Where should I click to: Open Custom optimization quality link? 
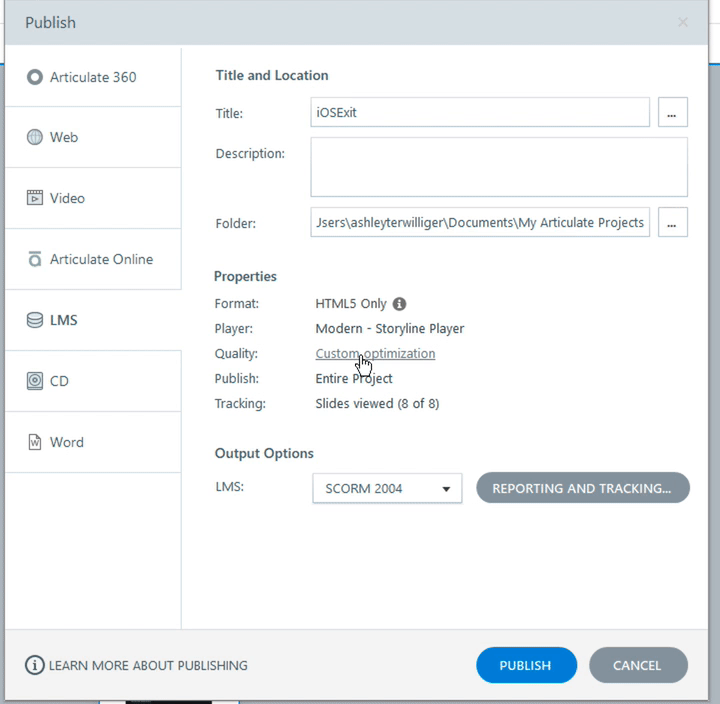375,354
